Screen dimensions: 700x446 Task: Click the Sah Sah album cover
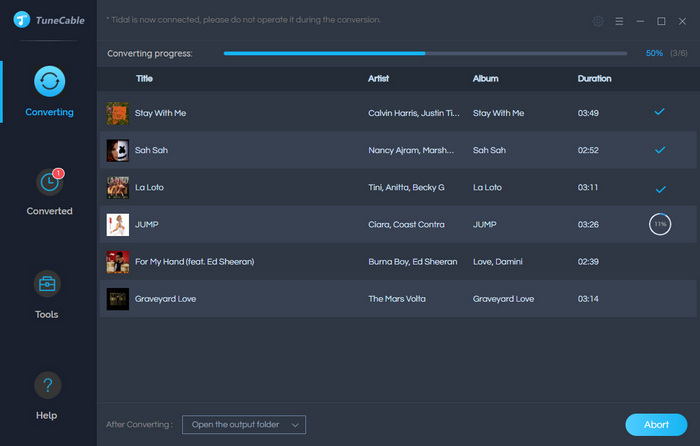coord(118,150)
